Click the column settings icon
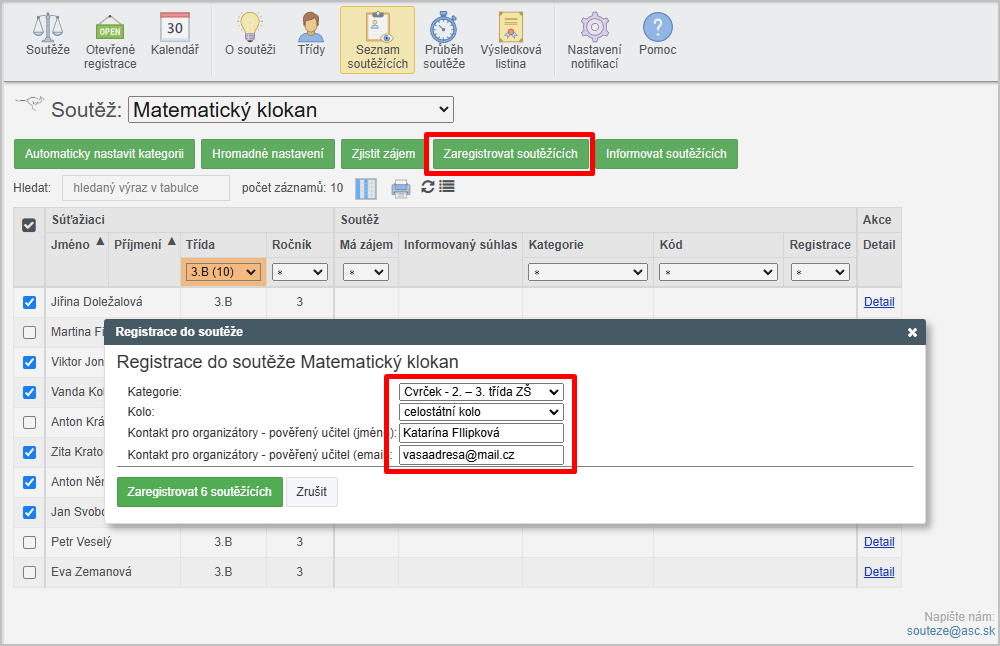This screenshot has height=646, width=1000. coord(366,189)
